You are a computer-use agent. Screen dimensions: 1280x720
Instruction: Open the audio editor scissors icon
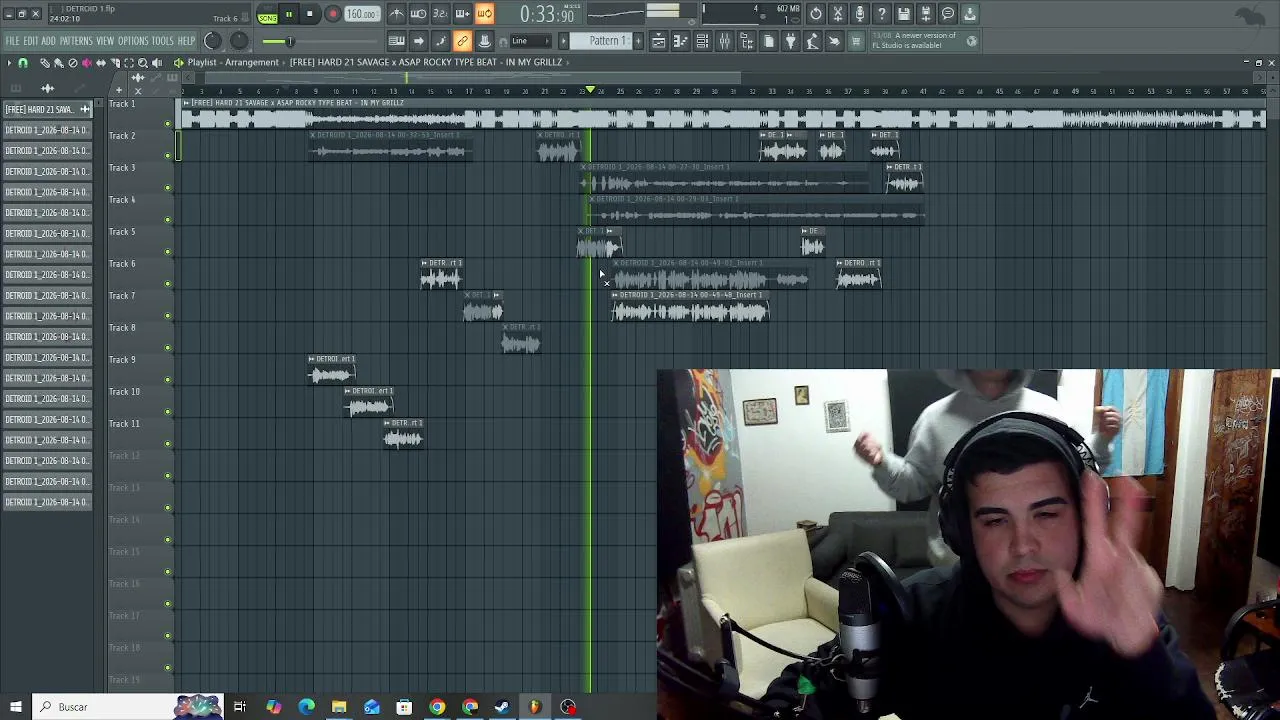838,14
